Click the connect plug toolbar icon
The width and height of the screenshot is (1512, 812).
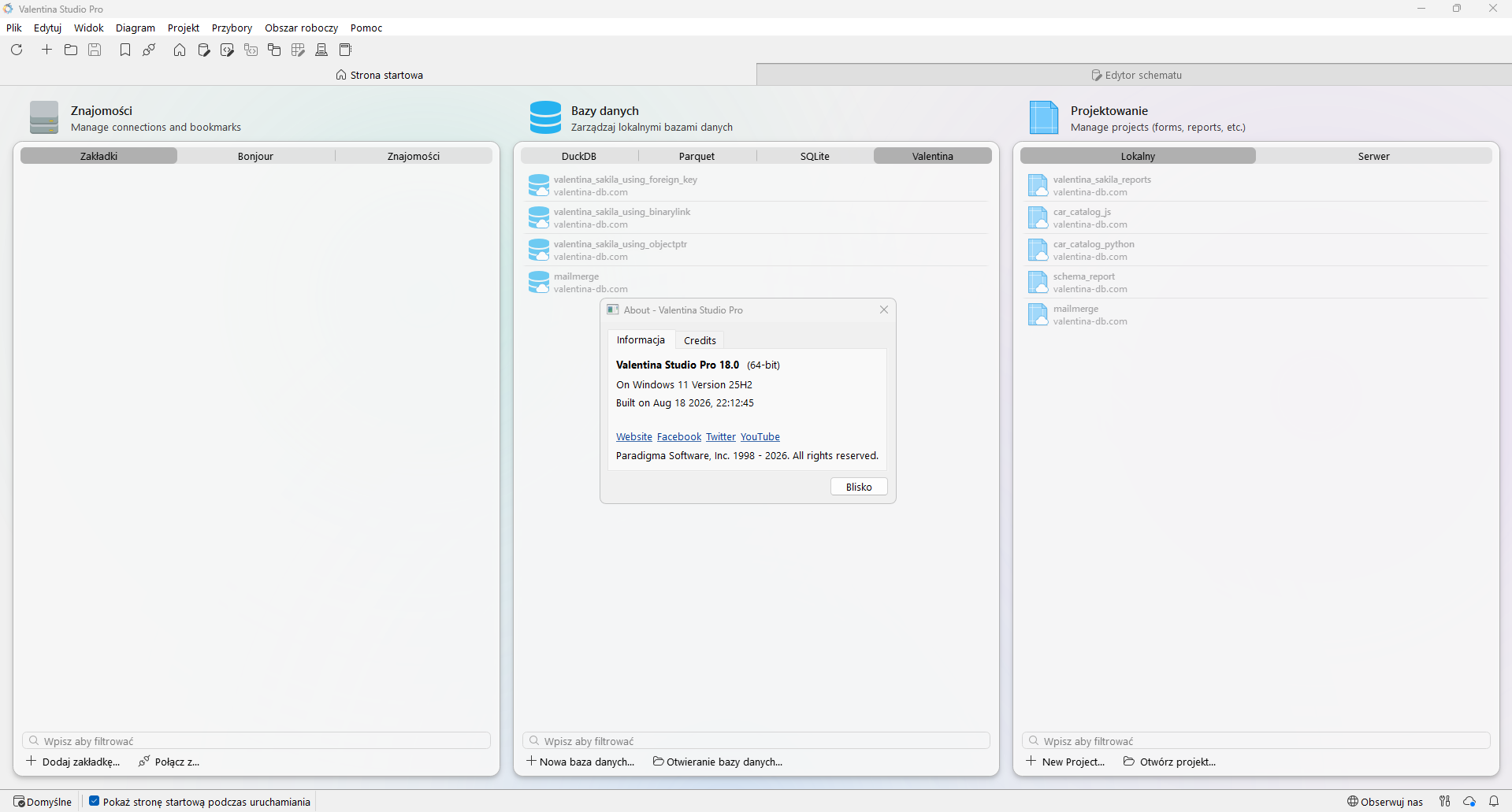point(149,50)
